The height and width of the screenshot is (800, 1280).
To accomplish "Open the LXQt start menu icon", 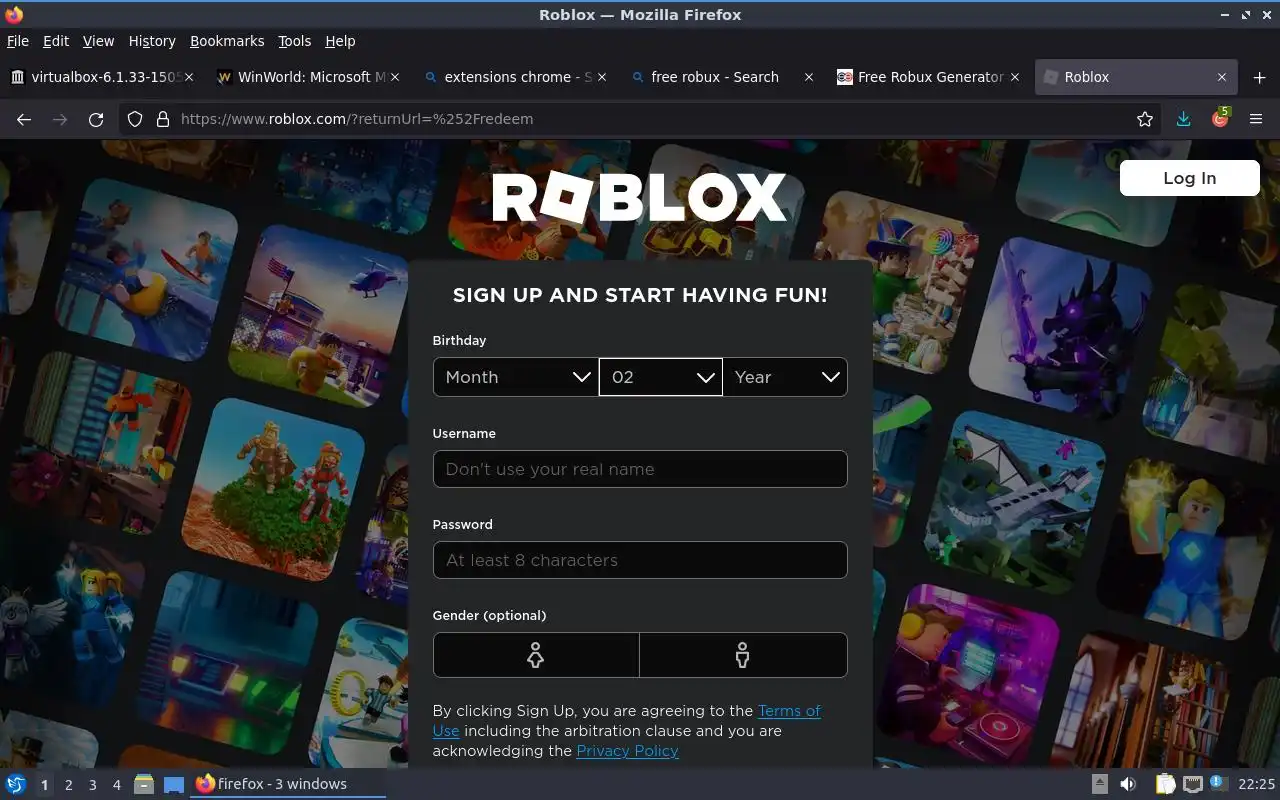I will click(16, 784).
